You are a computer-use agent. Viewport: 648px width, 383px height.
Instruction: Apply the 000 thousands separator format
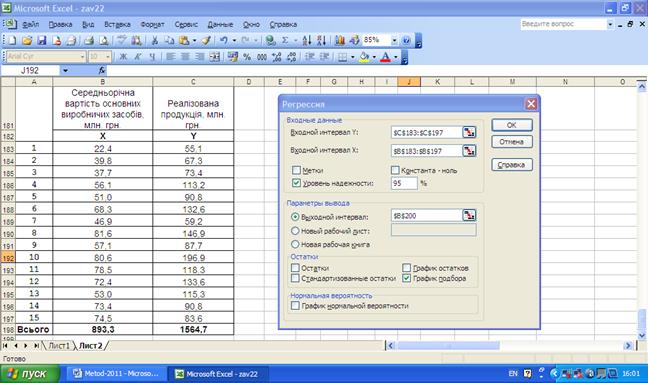click(x=262, y=57)
